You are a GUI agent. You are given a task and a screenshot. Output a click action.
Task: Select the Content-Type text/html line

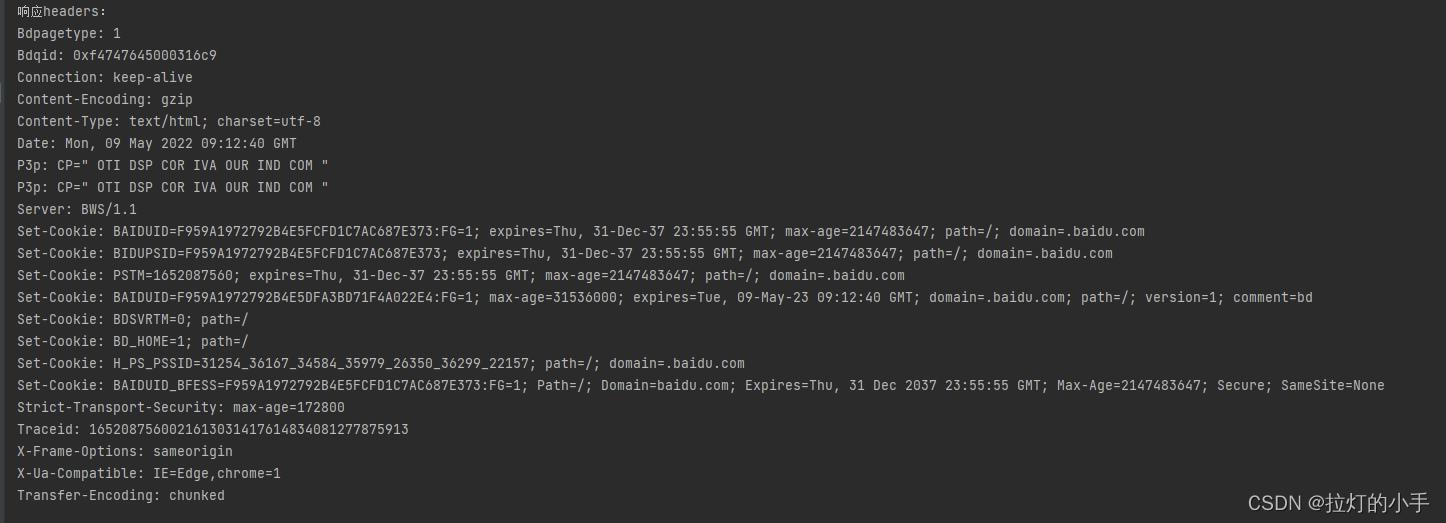pyautogui.click(x=168, y=122)
